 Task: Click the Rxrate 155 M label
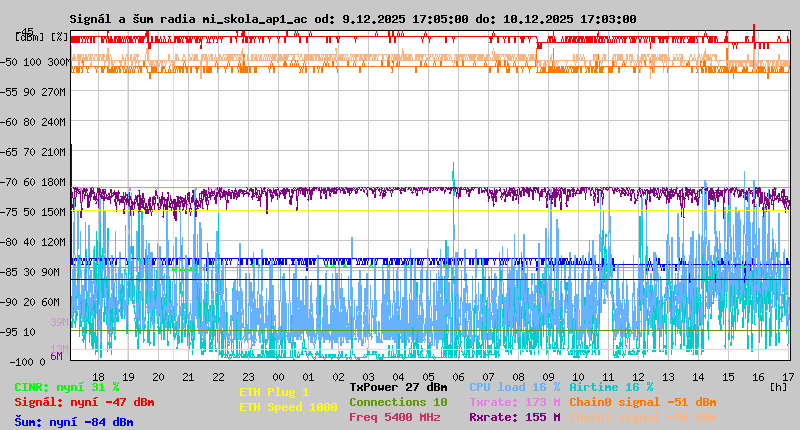pyautogui.click(x=515, y=417)
